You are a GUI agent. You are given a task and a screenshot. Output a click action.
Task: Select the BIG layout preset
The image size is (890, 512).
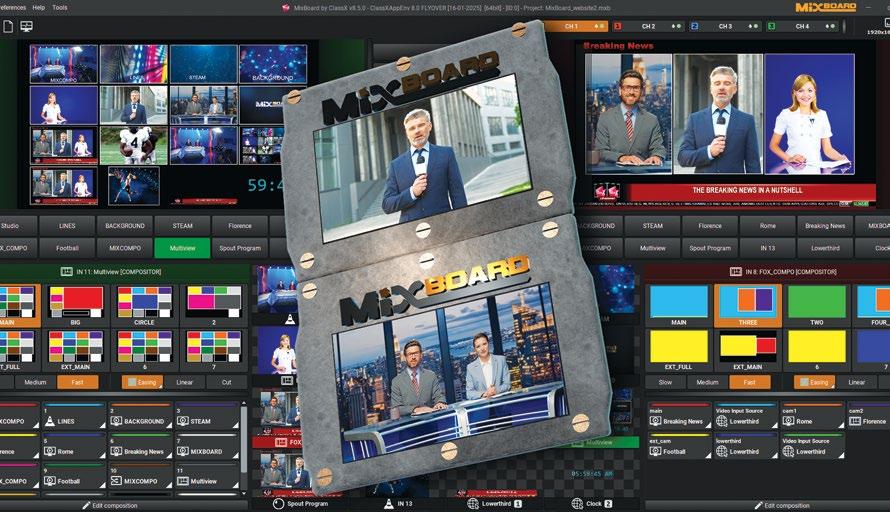(x=75, y=305)
